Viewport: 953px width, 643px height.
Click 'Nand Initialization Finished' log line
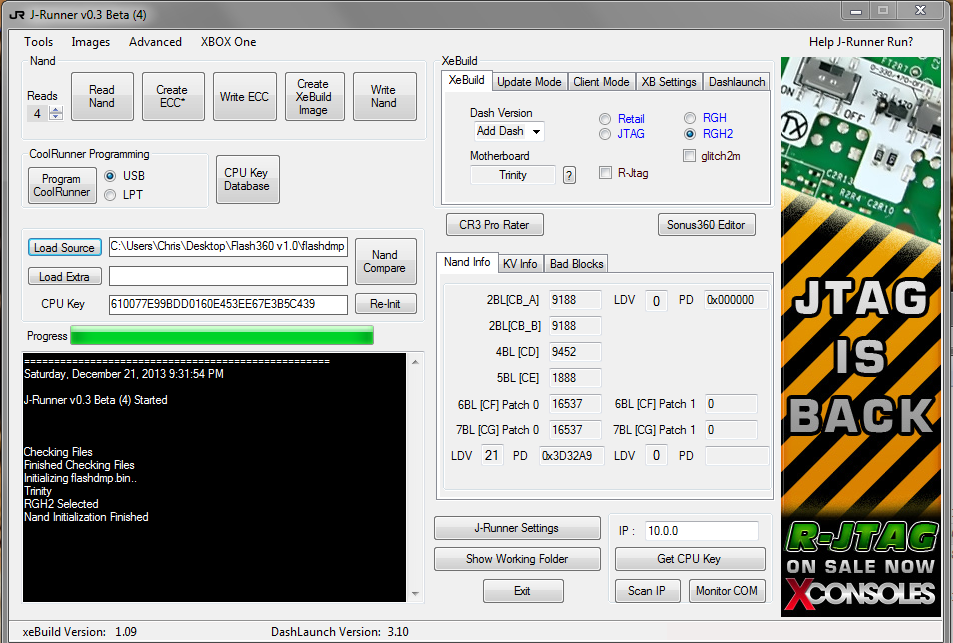click(86, 517)
